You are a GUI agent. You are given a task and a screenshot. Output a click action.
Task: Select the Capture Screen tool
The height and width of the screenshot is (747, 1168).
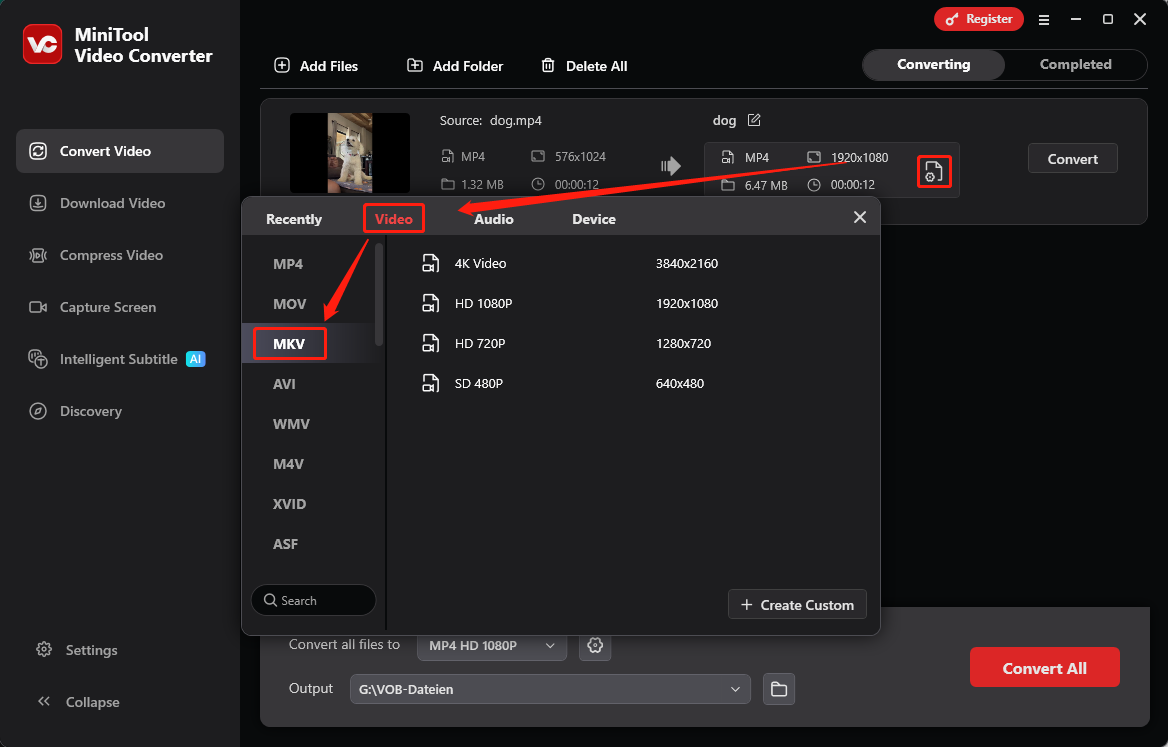(x=38, y=307)
